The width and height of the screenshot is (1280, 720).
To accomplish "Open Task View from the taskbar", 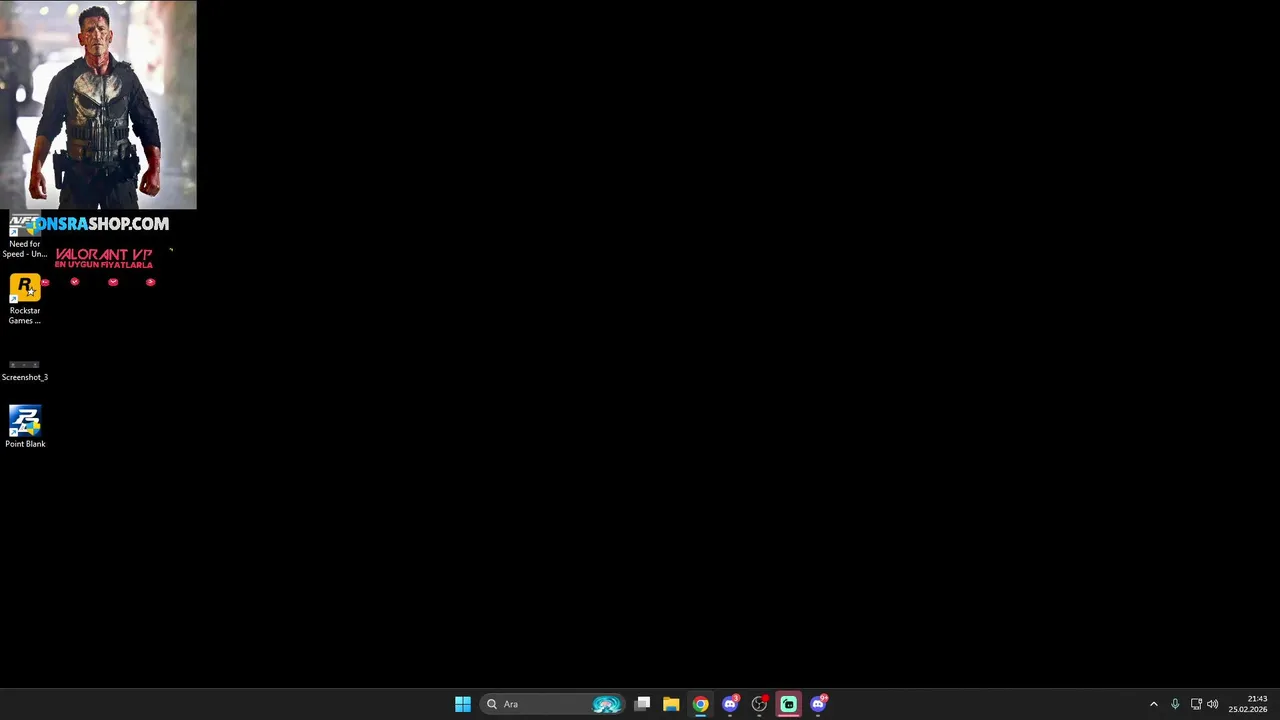I will point(642,704).
